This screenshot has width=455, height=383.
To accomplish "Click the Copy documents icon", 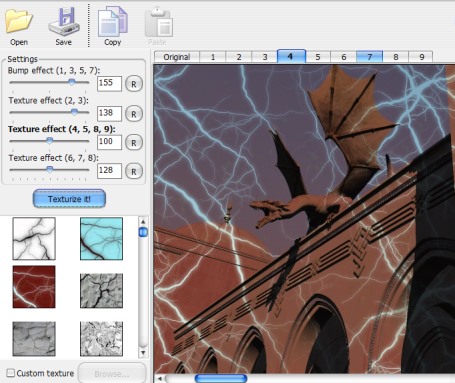I will [x=113, y=22].
